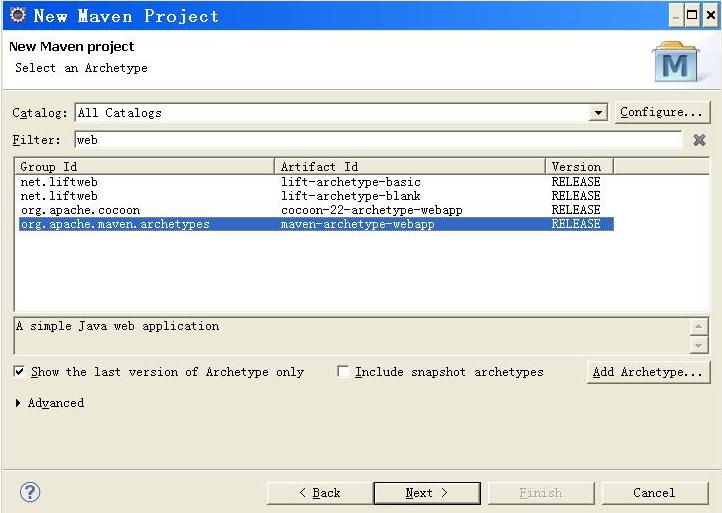Close the New Maven Project window

tap(710, 15)
